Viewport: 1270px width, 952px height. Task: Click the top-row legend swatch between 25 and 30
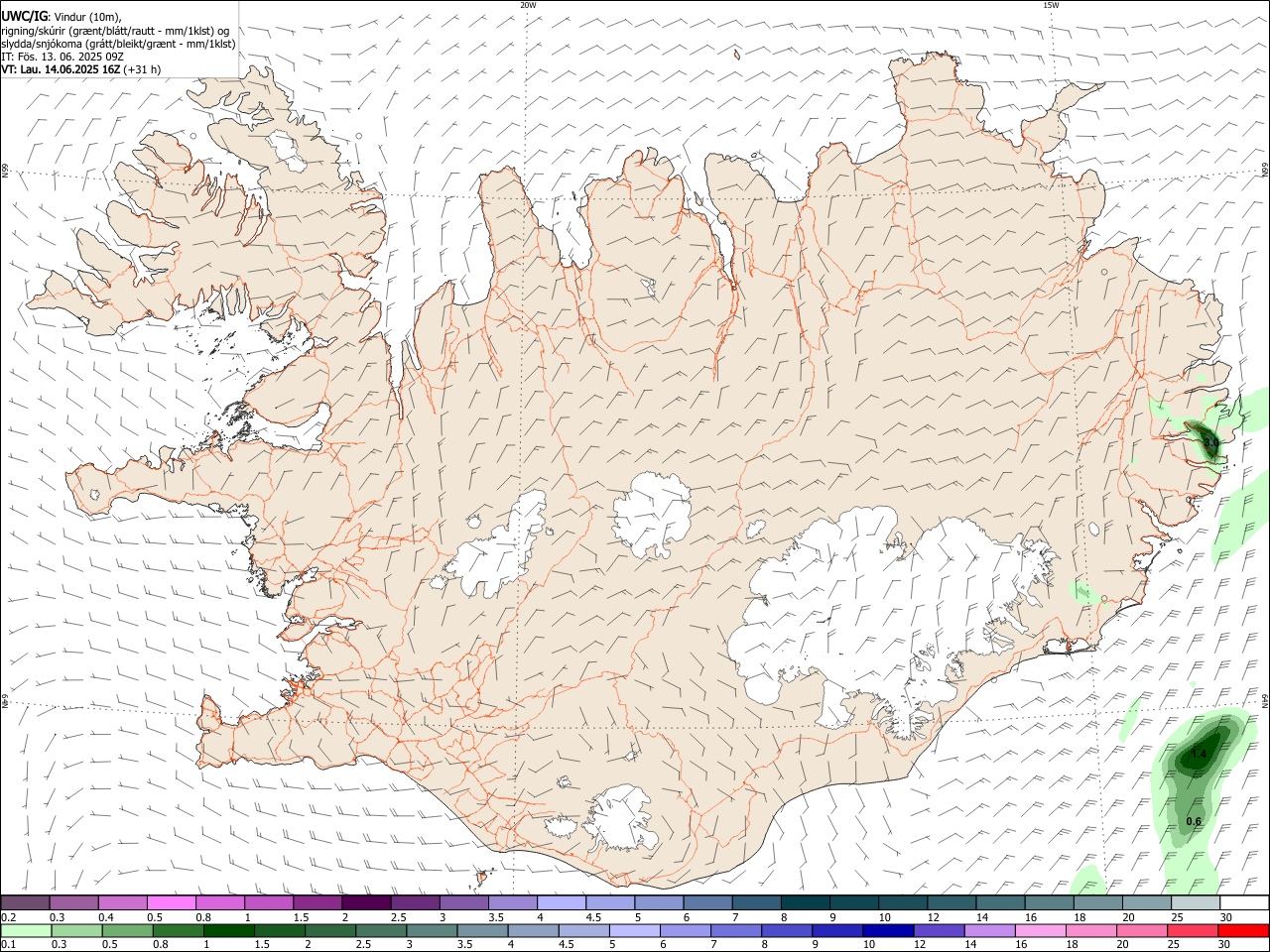1196,902
